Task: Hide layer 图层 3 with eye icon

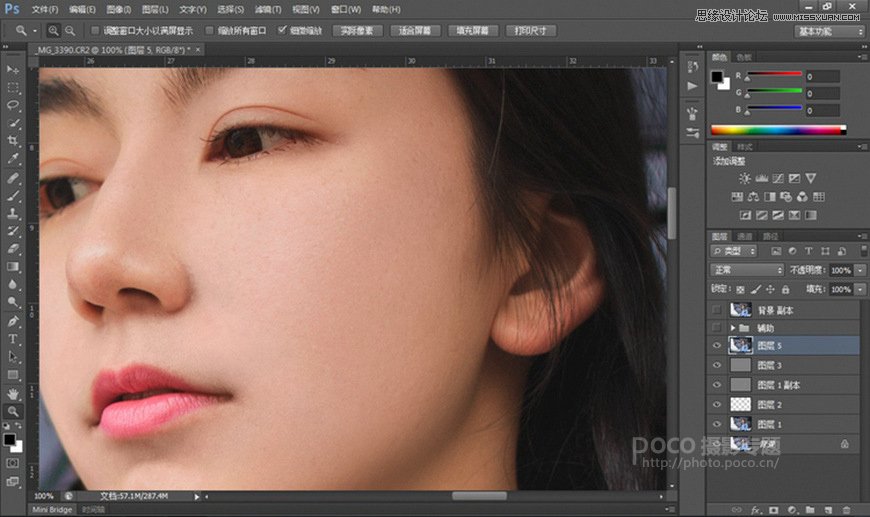Action: coord(715,365)
